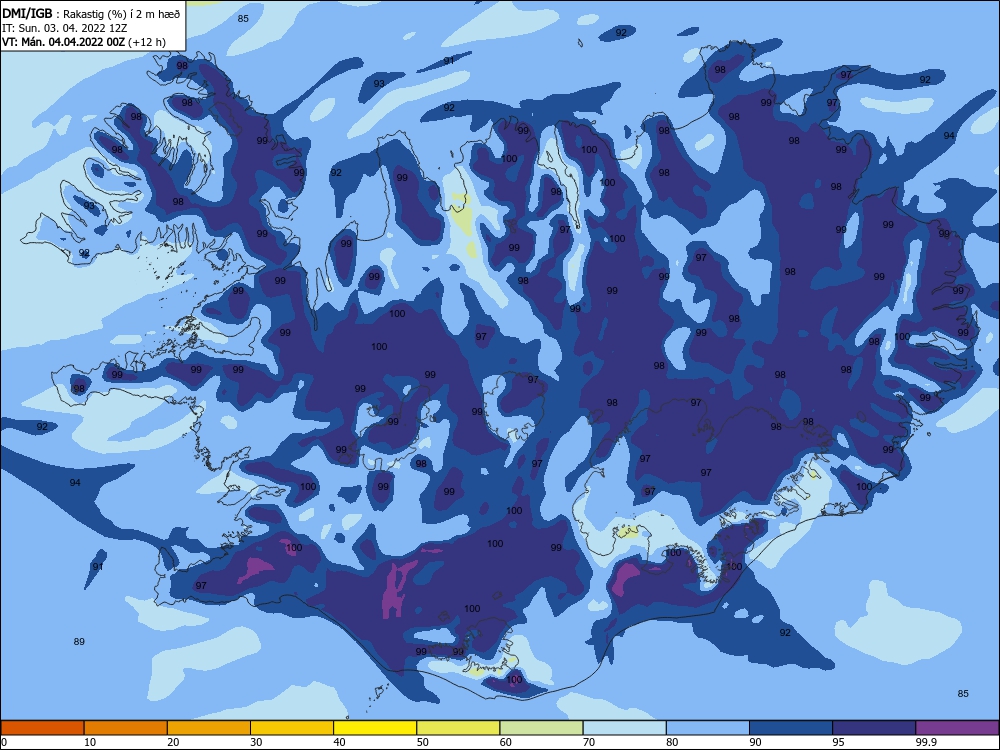The image size is (1000, 750).
Task: Click the light orange 20–30 legend swatch
Action: click(209, 728)
